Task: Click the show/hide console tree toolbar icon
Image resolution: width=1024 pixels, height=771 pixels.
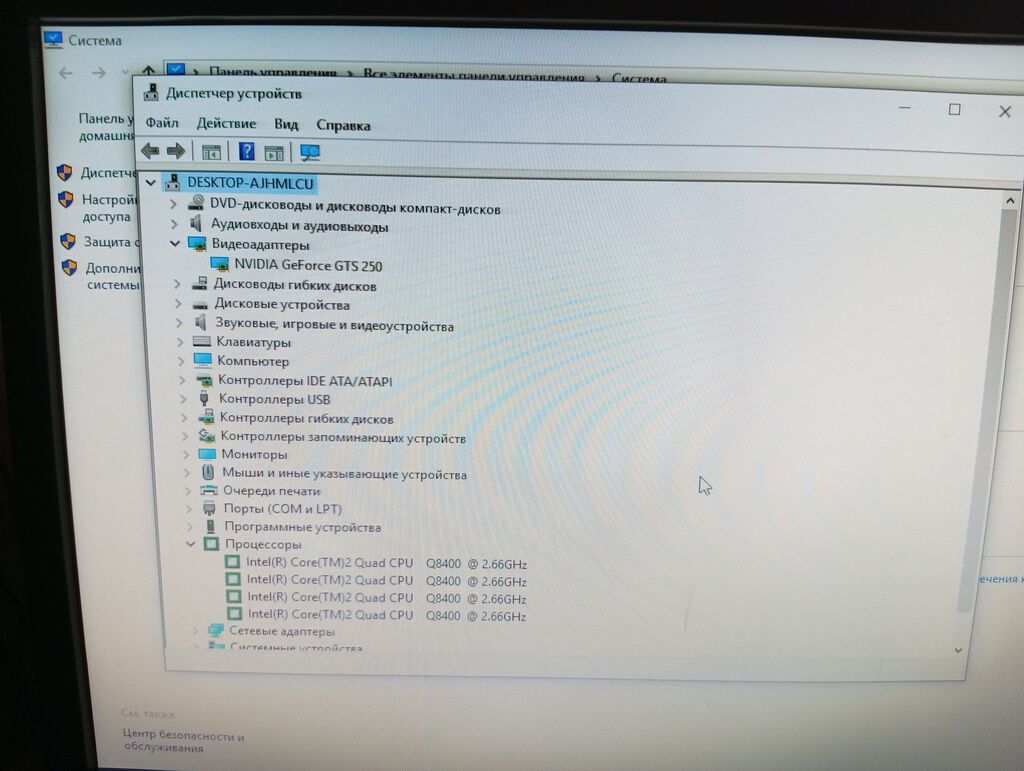Action: pos(211,152)
